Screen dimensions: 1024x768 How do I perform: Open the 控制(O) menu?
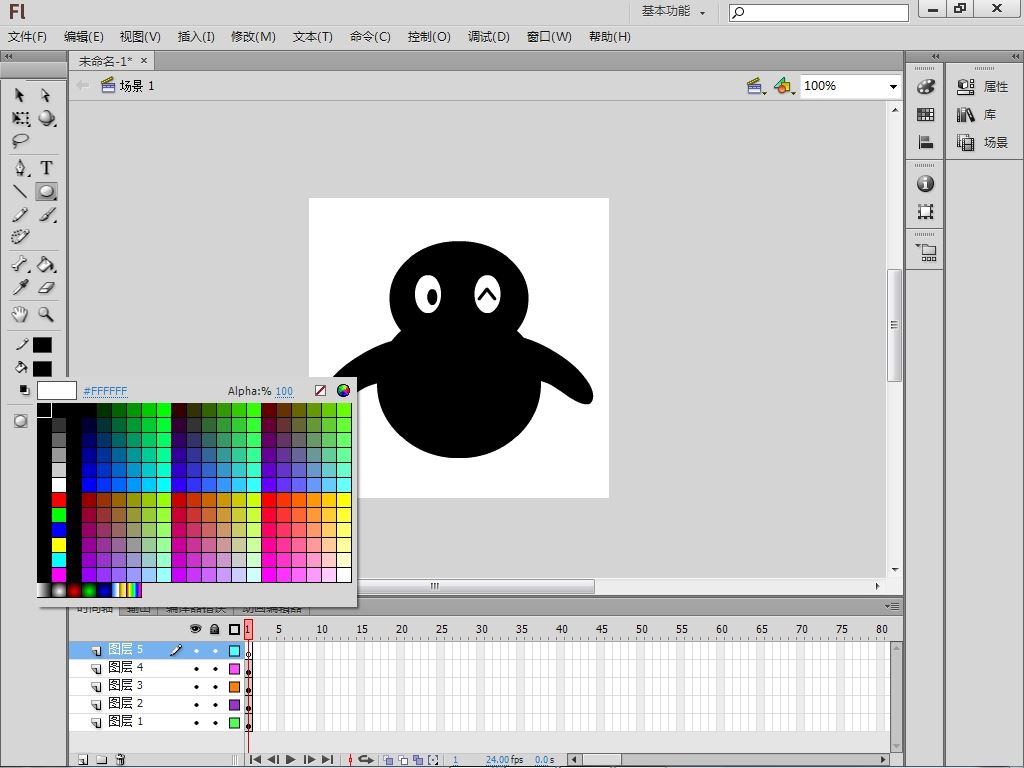tap(429, 37)
